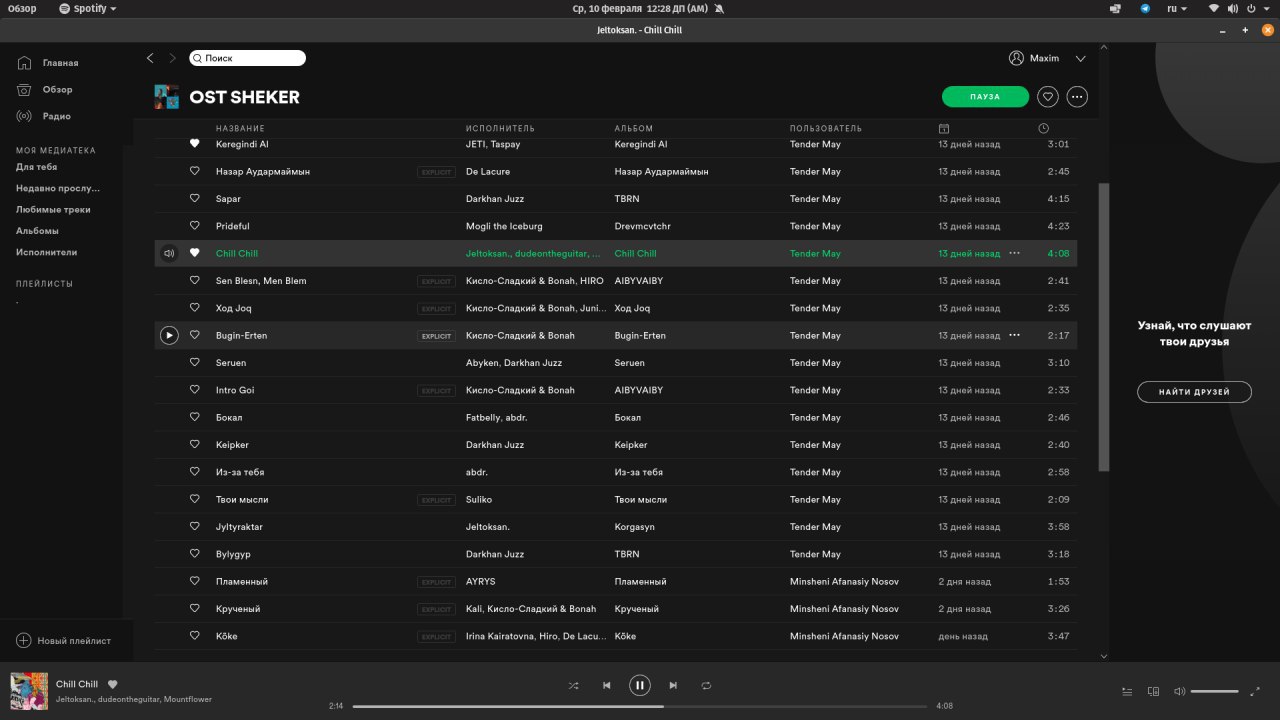
Task: Open the devices available menu
Action: point(1153,691)
